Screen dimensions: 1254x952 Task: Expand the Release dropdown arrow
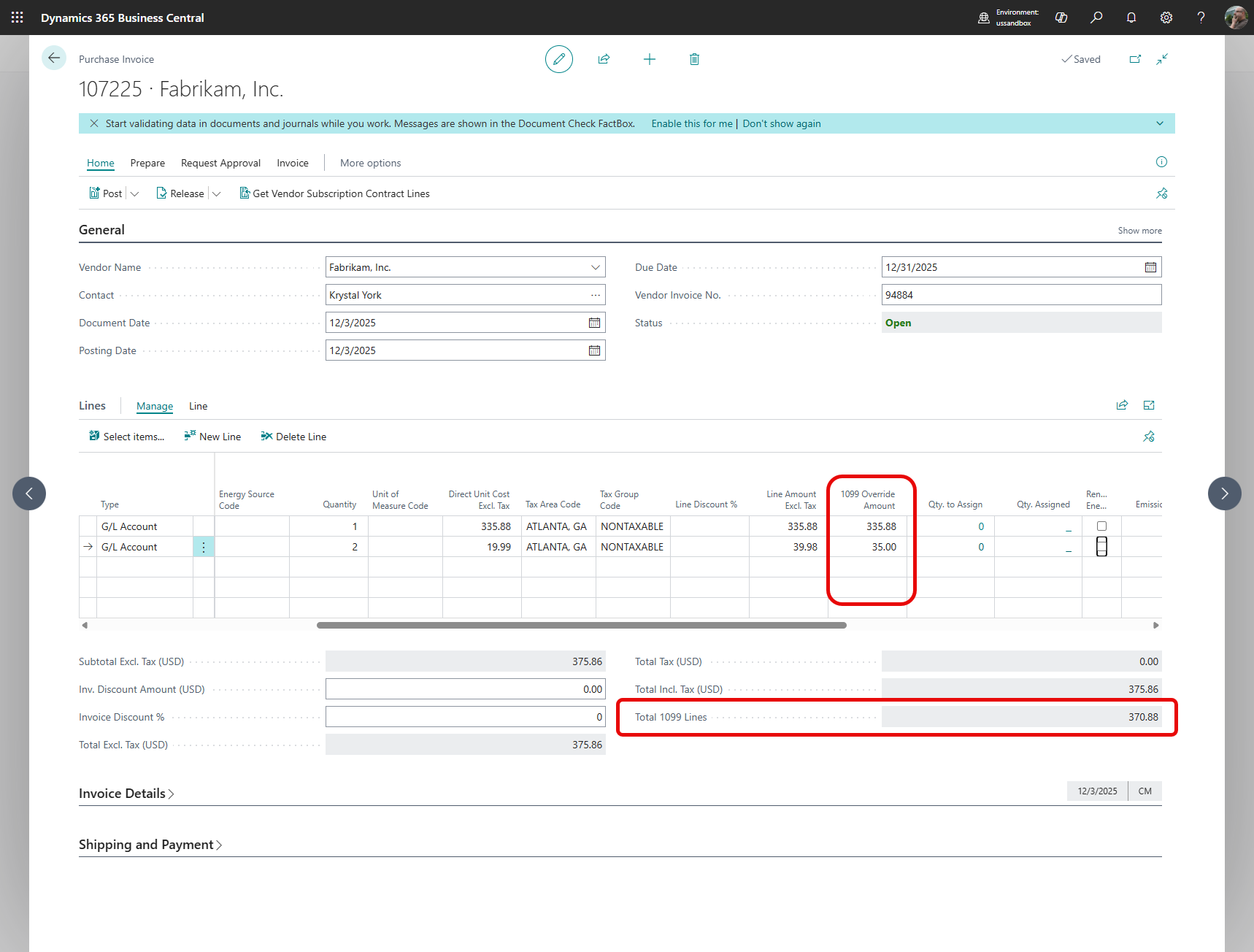click(216, 193)
